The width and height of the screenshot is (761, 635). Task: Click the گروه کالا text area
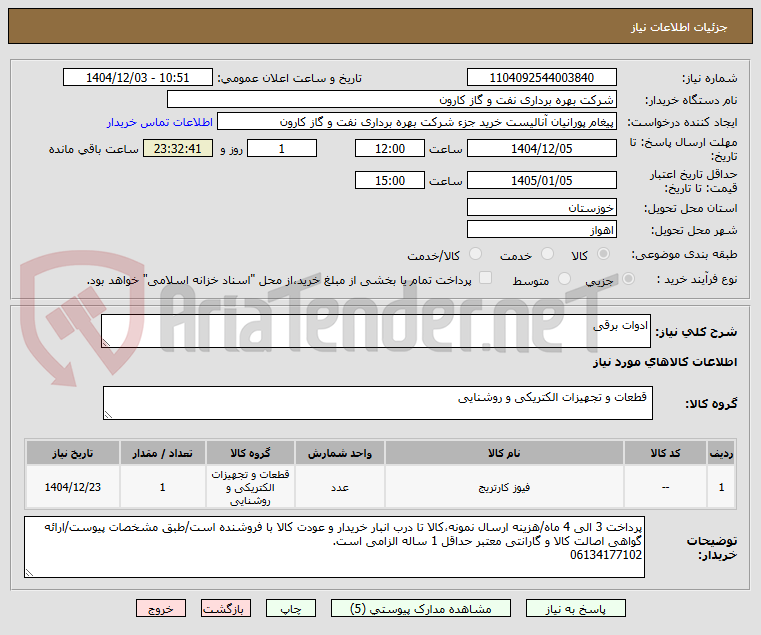point(378,403)
